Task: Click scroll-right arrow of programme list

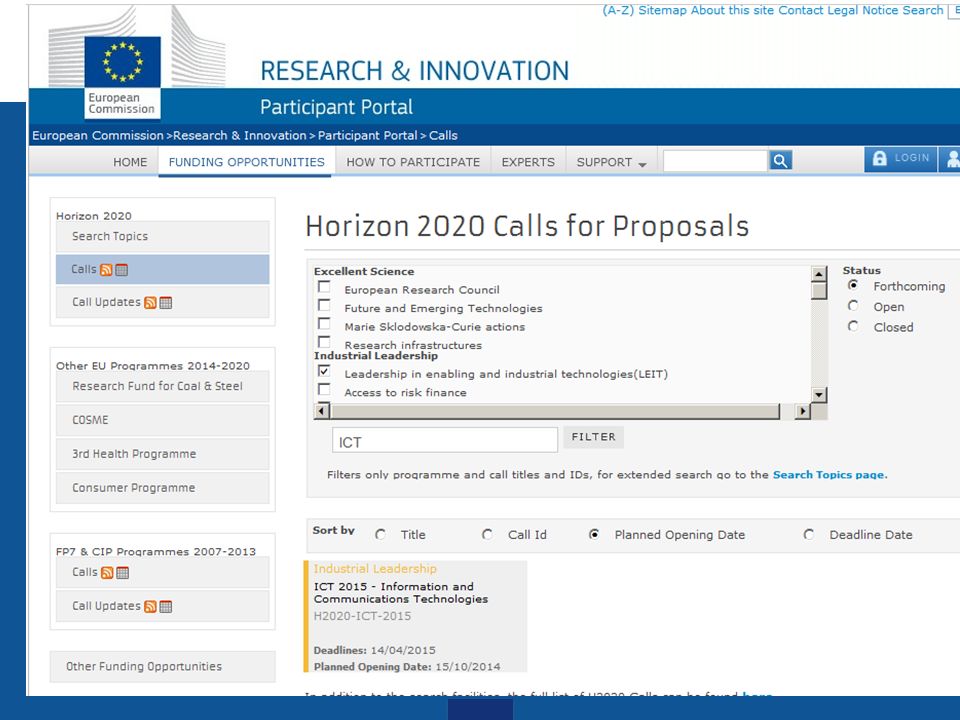Action: pyautogui.click(x=802, y=411)
